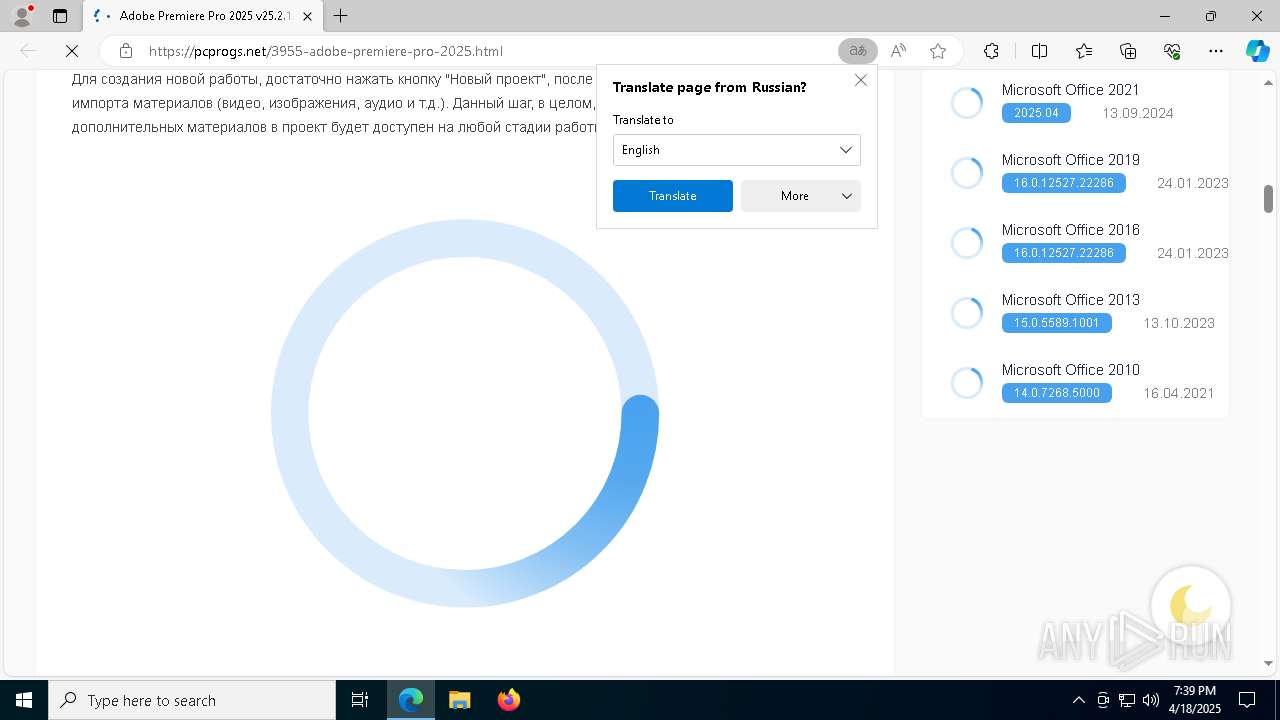This screenshot has height=720, width=1280.
Task: Open Copilot sidebar icon
Action: click(1257, 51)
